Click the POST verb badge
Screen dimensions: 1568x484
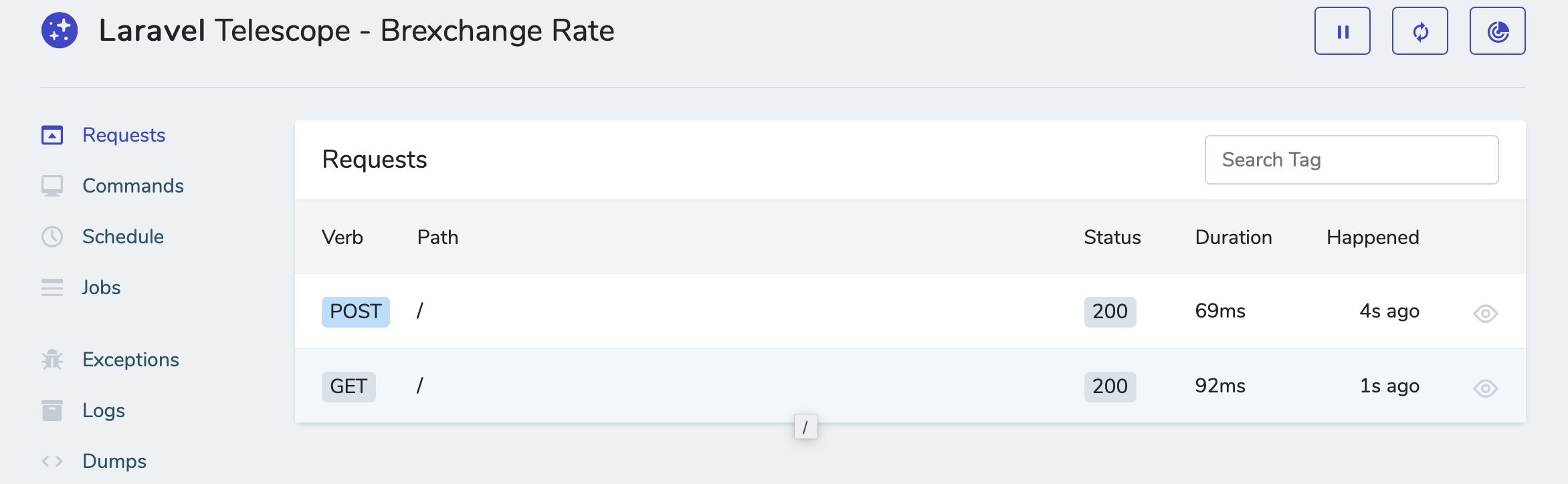355,312
